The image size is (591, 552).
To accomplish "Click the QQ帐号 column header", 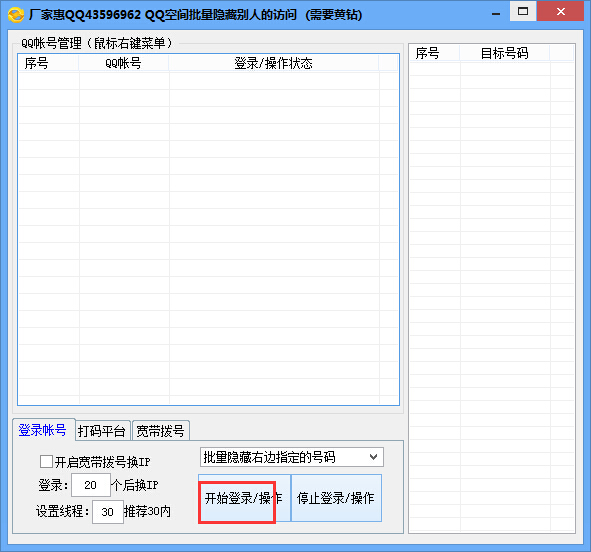I will [124, 63].
